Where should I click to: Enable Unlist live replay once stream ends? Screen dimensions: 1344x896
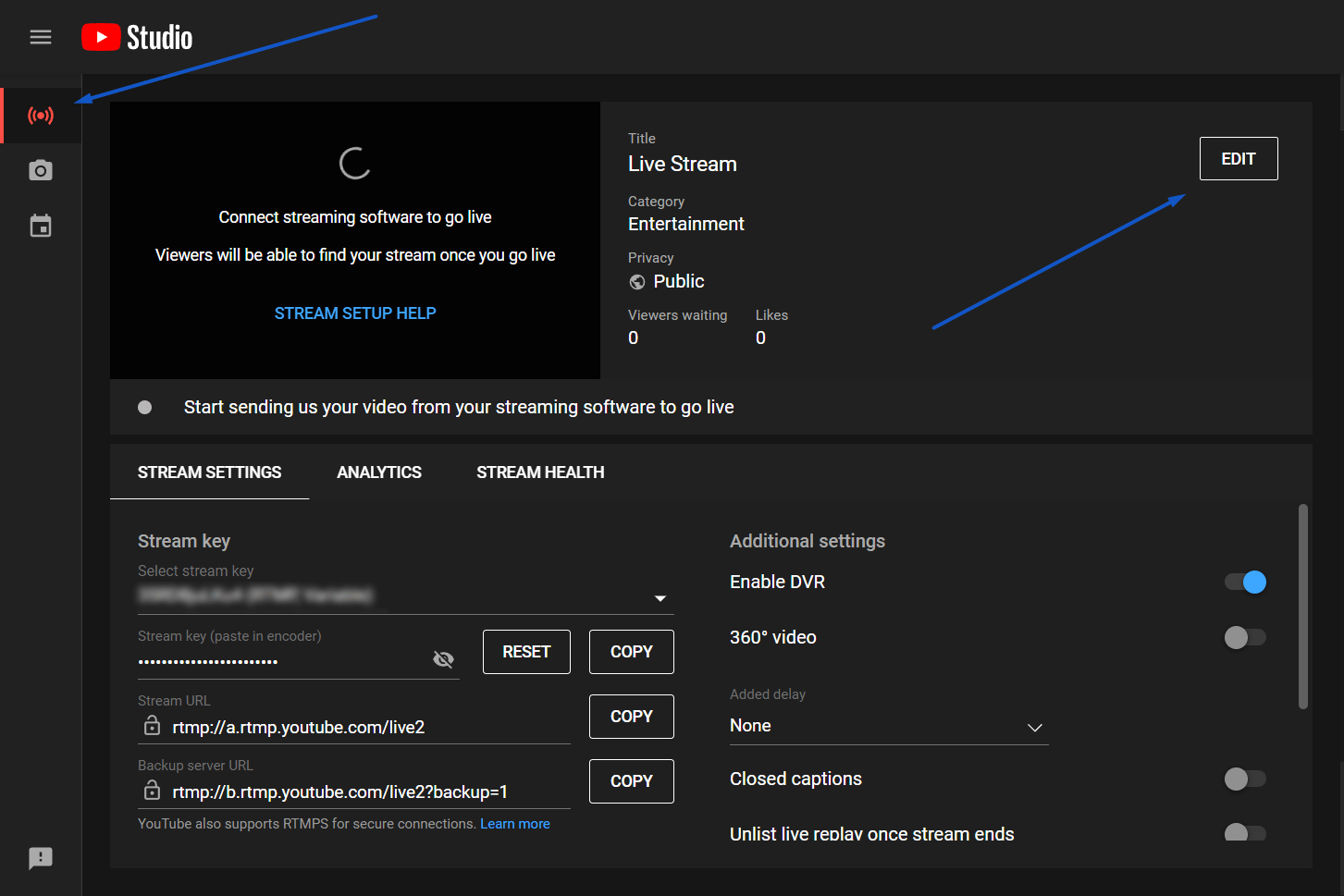[1245, 833]
